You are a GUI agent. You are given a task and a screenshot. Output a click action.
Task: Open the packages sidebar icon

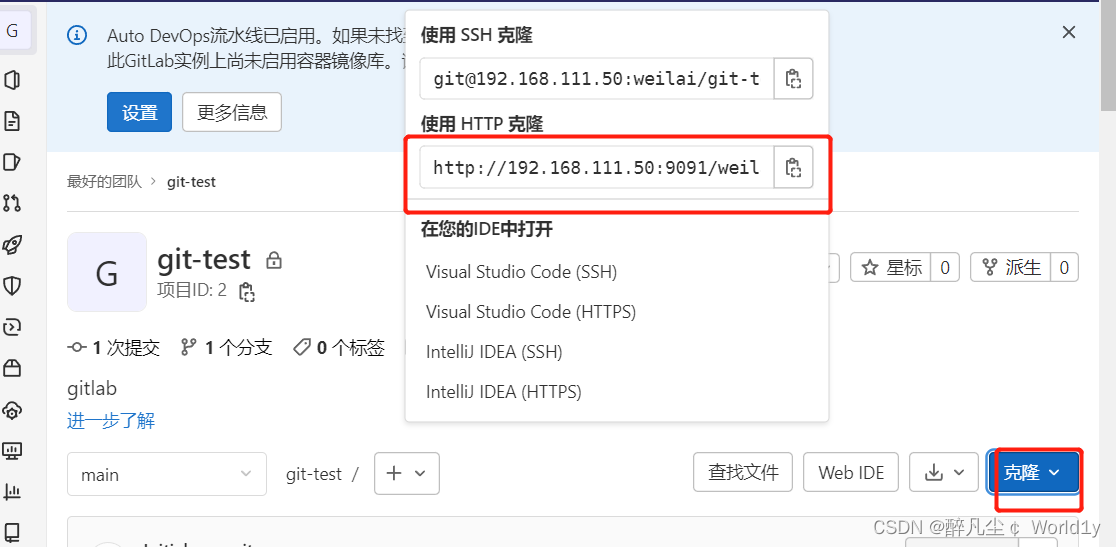(x=12, y=368)
